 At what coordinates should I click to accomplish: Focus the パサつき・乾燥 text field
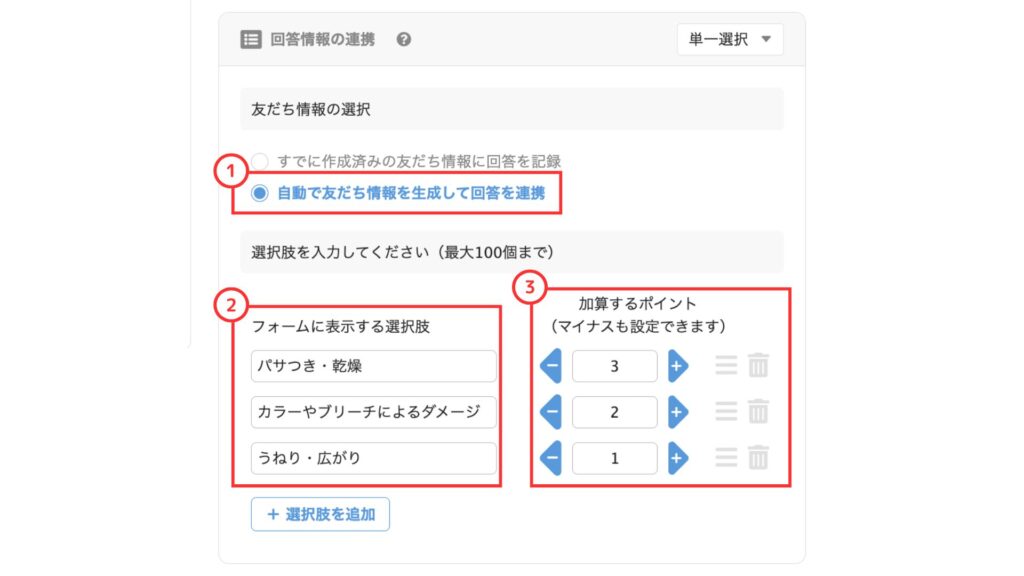[374, 366]
